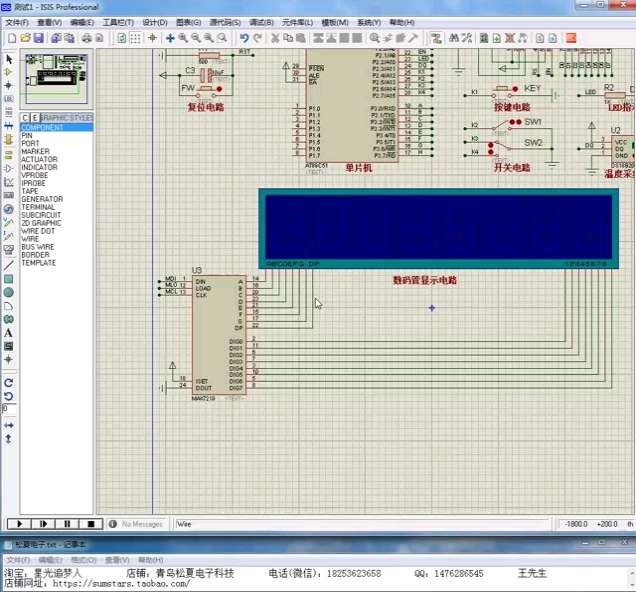Viewport: 636px width, 592px height.
Task: Start the simulation with Play
Action: pos(19,524)
